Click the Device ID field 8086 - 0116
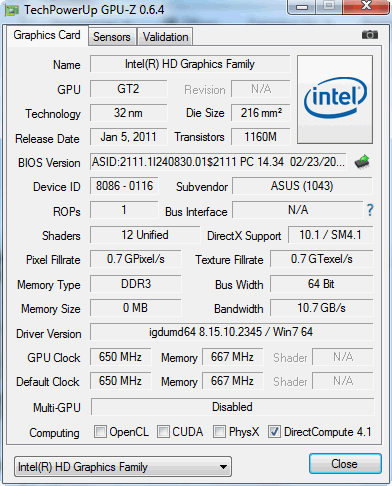The height and width of the screenshot is (486, 392). pos(124,186)
